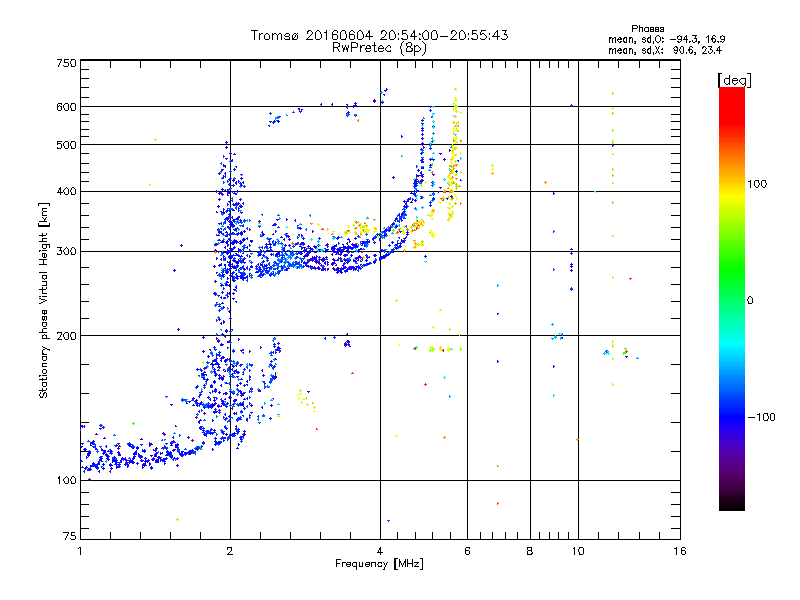Image resolution: width=800 pixels, height=600 pixels.
Task: Select the 'RwPretec (8p)' subtitle
Action: click(379, 48)
